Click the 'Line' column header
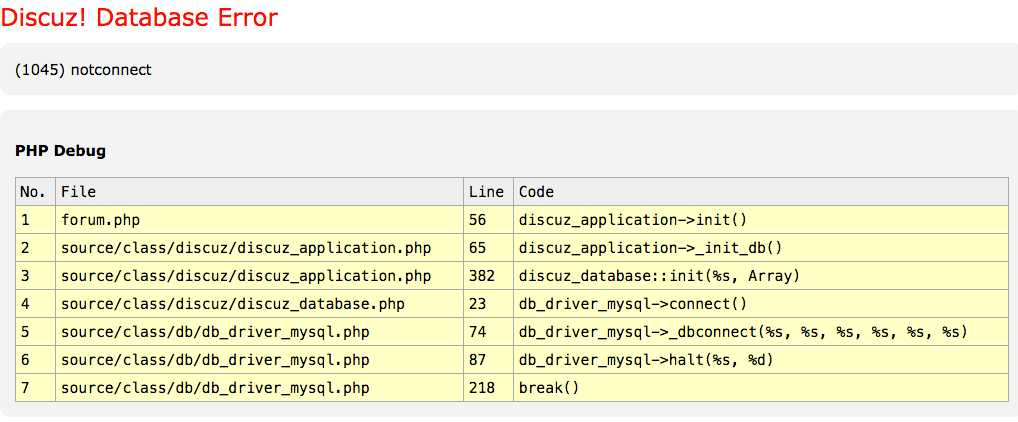Screen dimensions: 1018x422 [488, 192]
